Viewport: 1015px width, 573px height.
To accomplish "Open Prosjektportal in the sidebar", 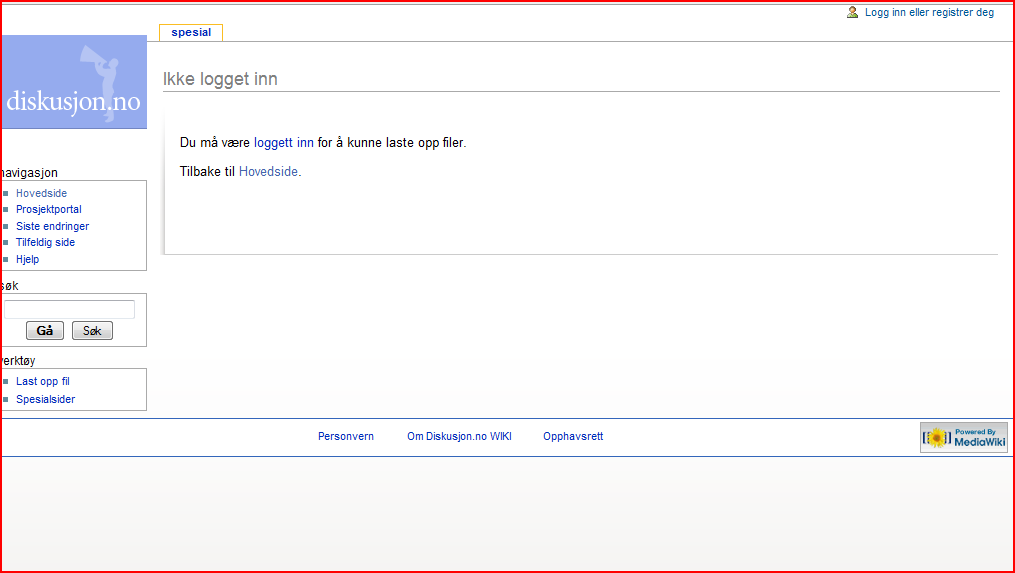I will [49, 209].
